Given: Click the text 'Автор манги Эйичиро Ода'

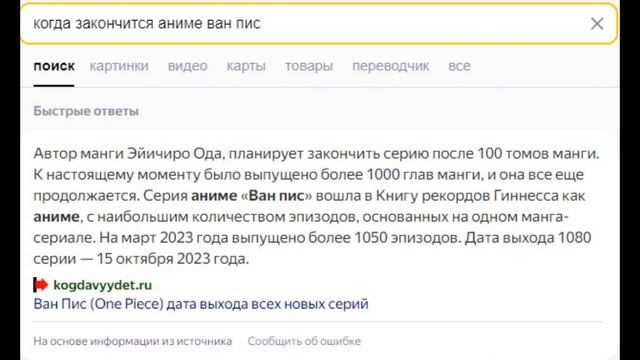Looking at the screenshot, I should 128,154.
